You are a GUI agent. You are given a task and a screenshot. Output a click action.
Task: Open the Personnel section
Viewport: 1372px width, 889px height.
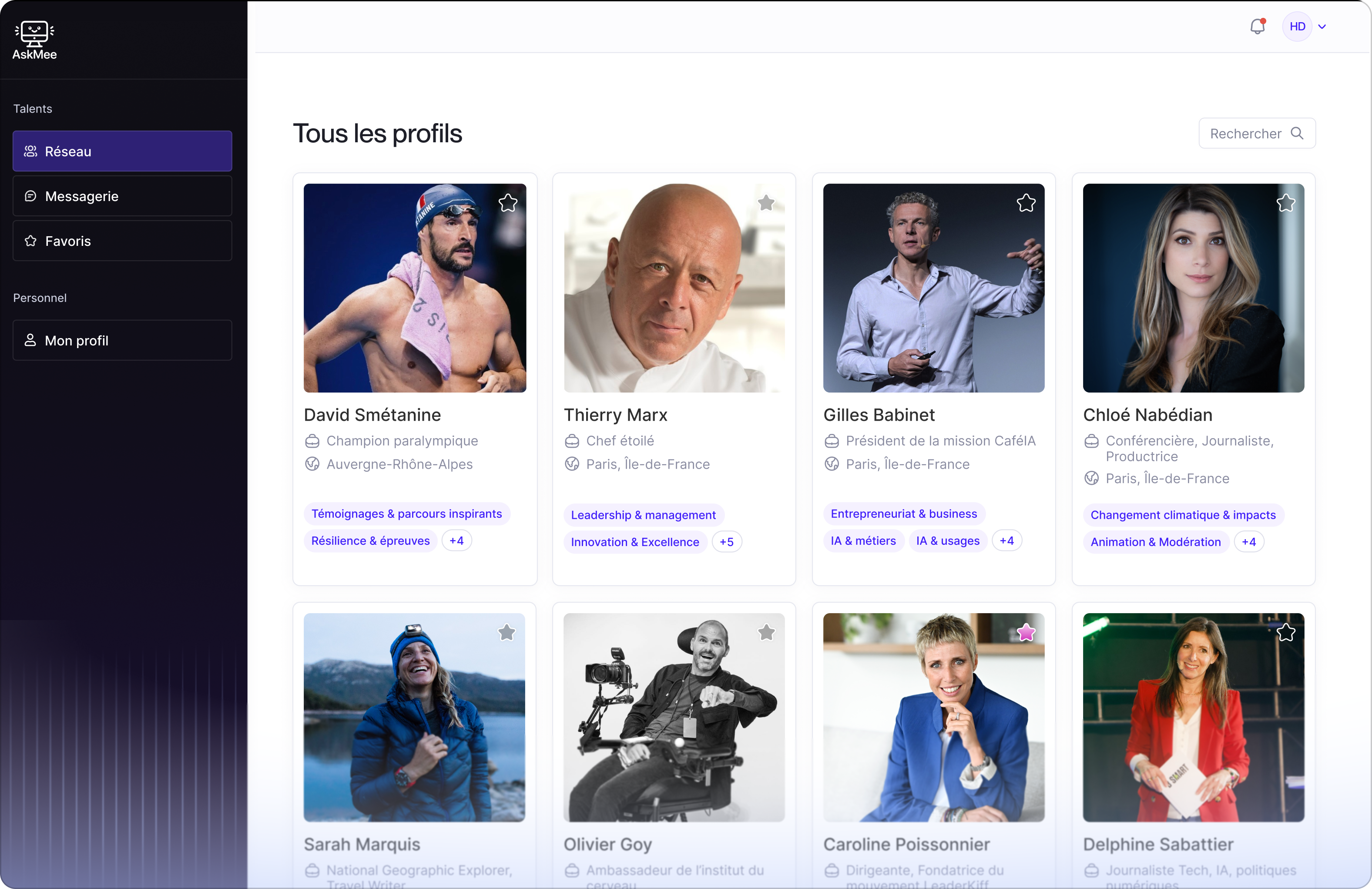(40, 298)
